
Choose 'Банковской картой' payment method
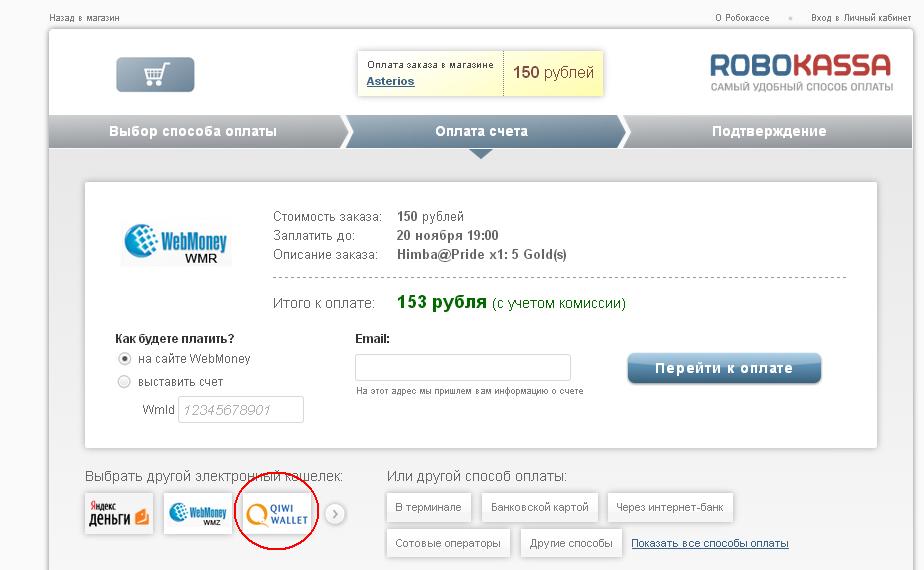coord(540,508)
